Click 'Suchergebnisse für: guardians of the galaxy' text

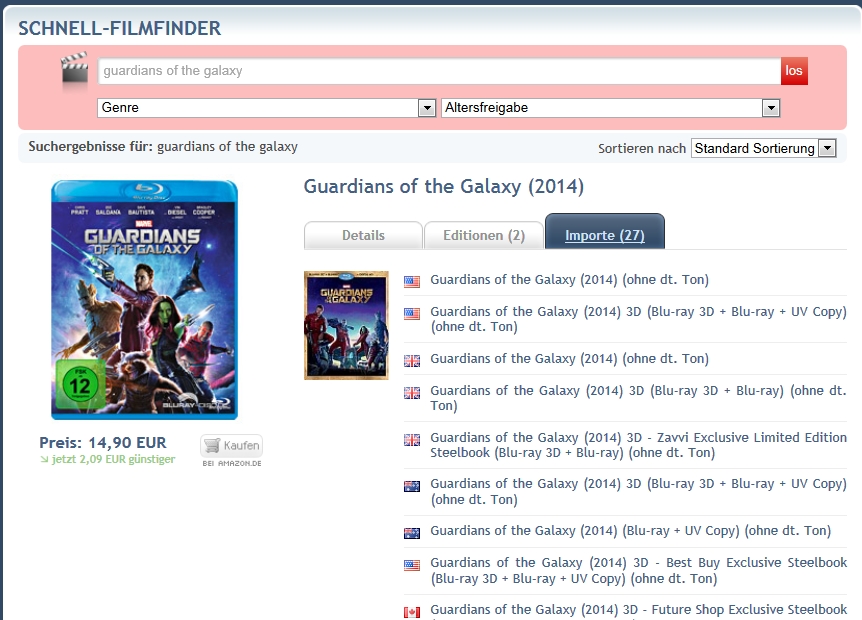click(x=163, y=147)
